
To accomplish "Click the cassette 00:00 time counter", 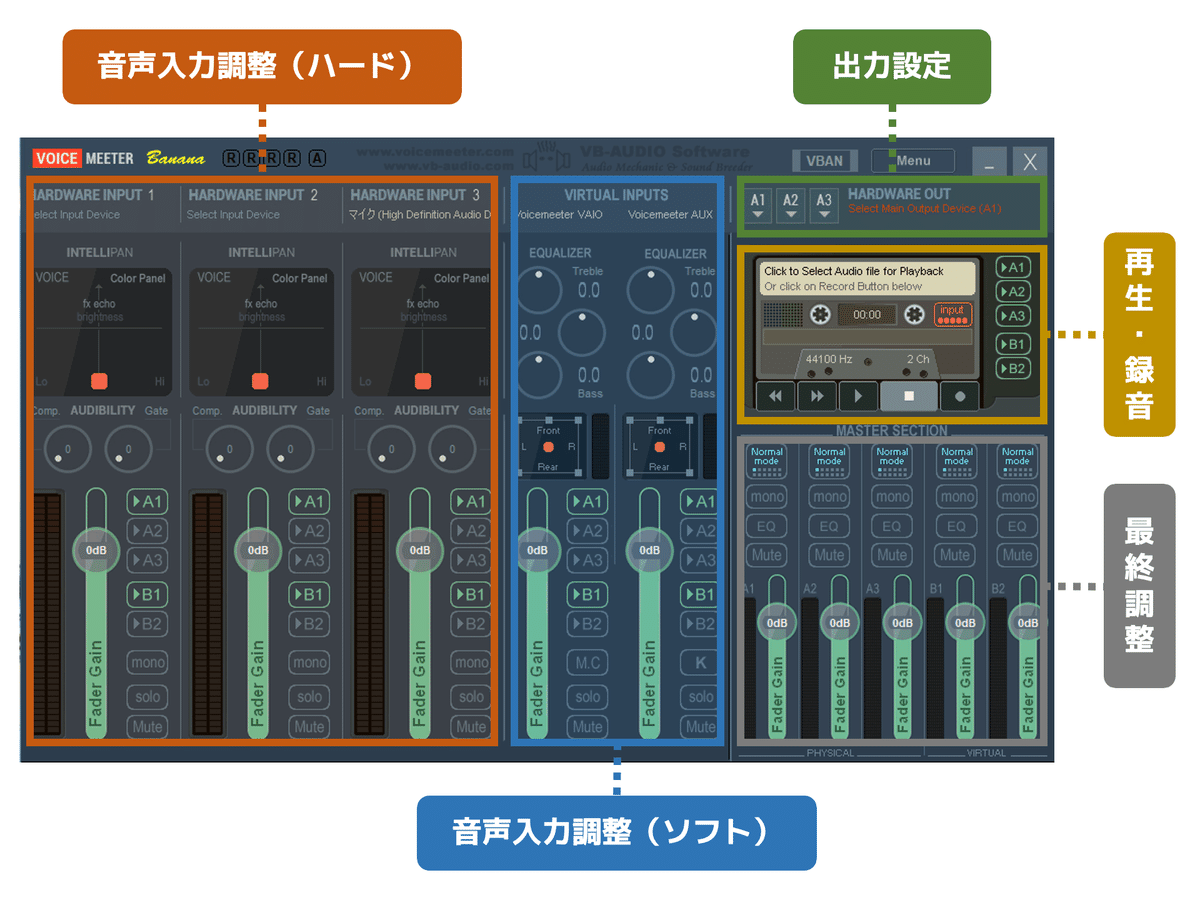I will [867, 314].
